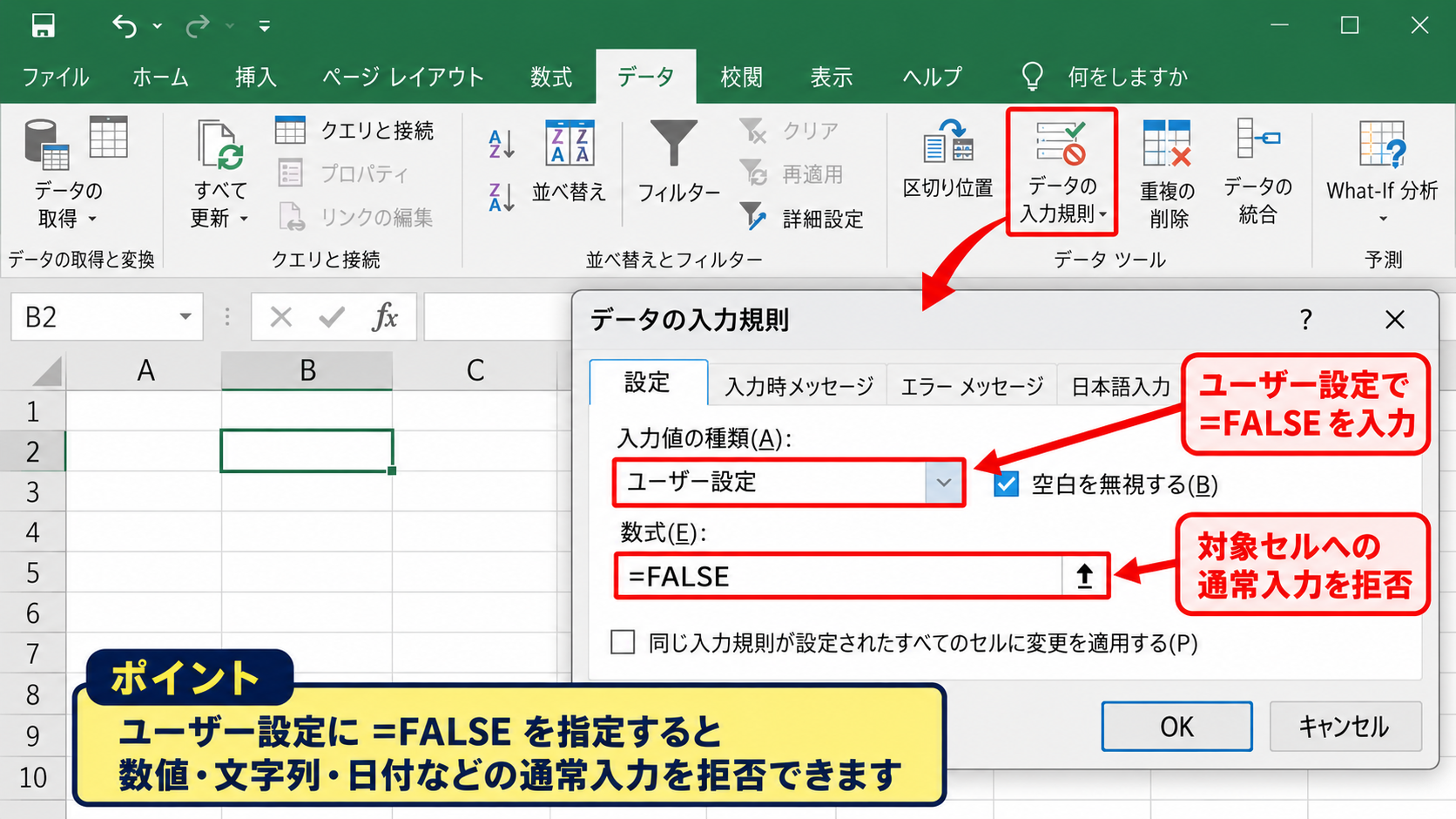Open Customize Quick Access Toolbar dropdown
1456x819 pixels.
pyautogui.click(x=264, y=27)
